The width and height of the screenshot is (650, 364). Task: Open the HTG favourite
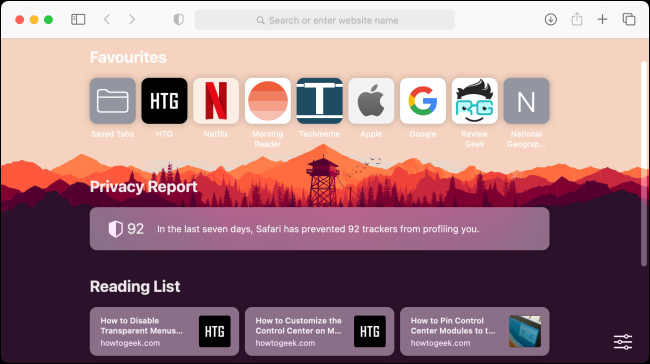click(164, 101)
